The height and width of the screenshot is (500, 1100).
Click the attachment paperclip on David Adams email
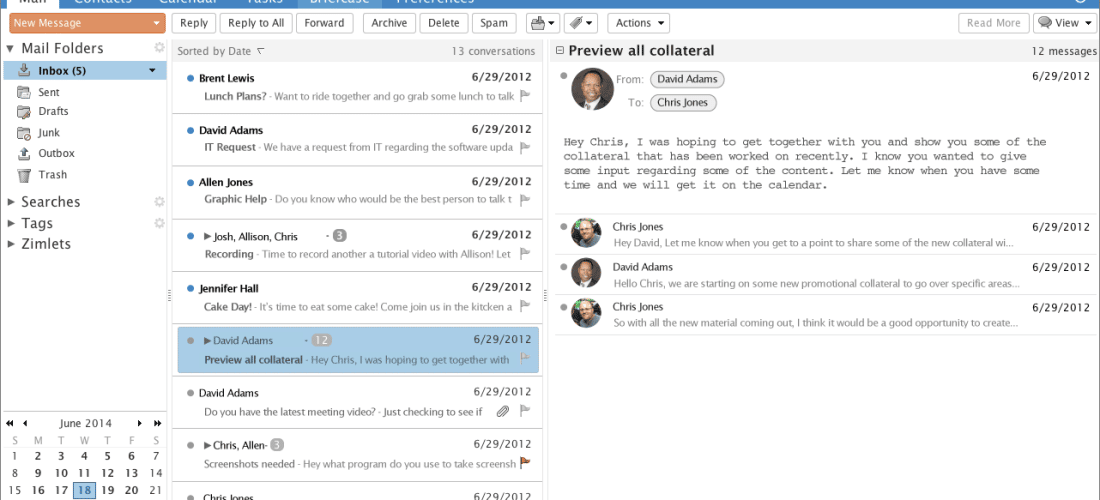tap(502, 411)
